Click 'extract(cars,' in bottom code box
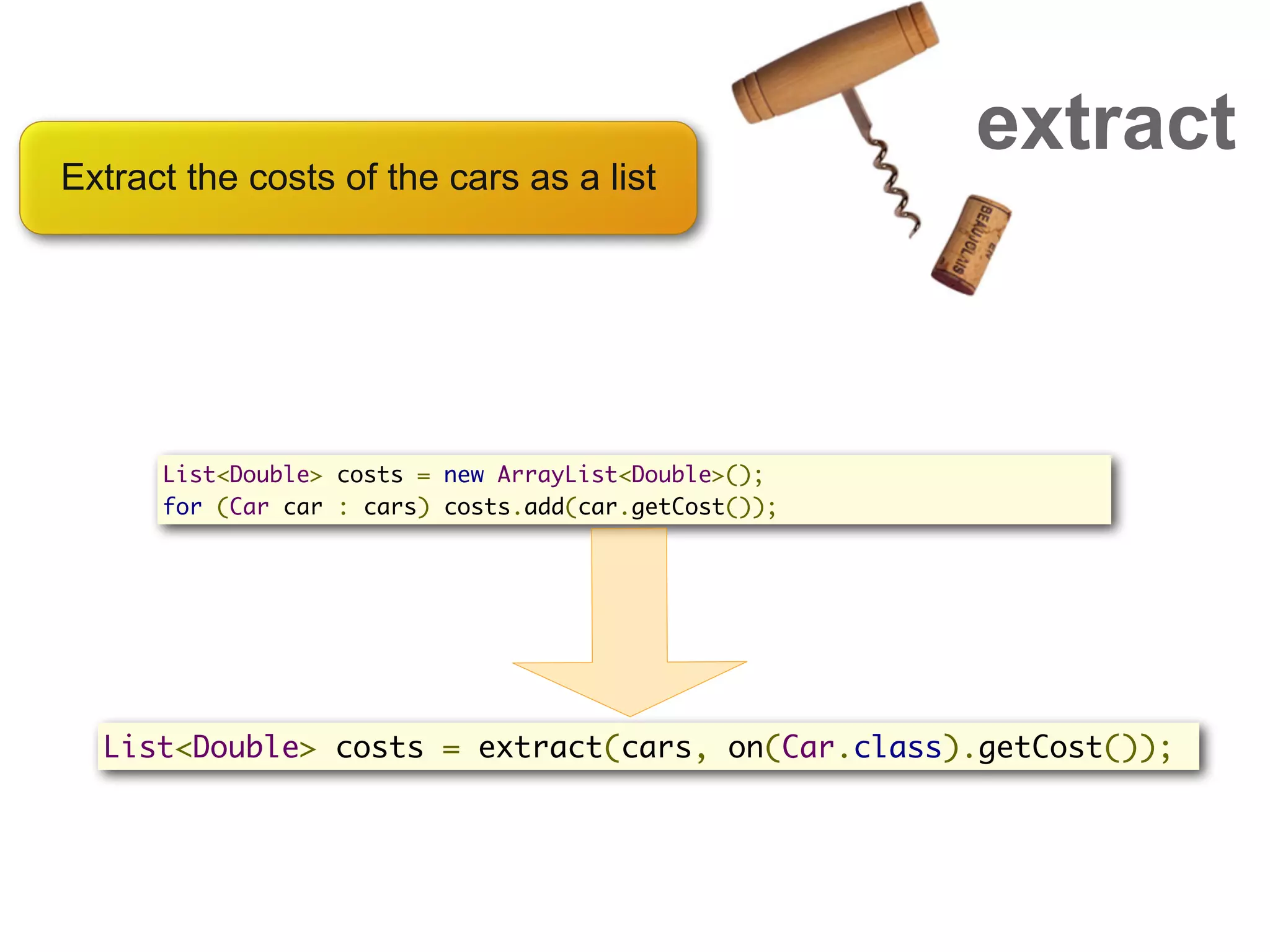 [592, 747]
